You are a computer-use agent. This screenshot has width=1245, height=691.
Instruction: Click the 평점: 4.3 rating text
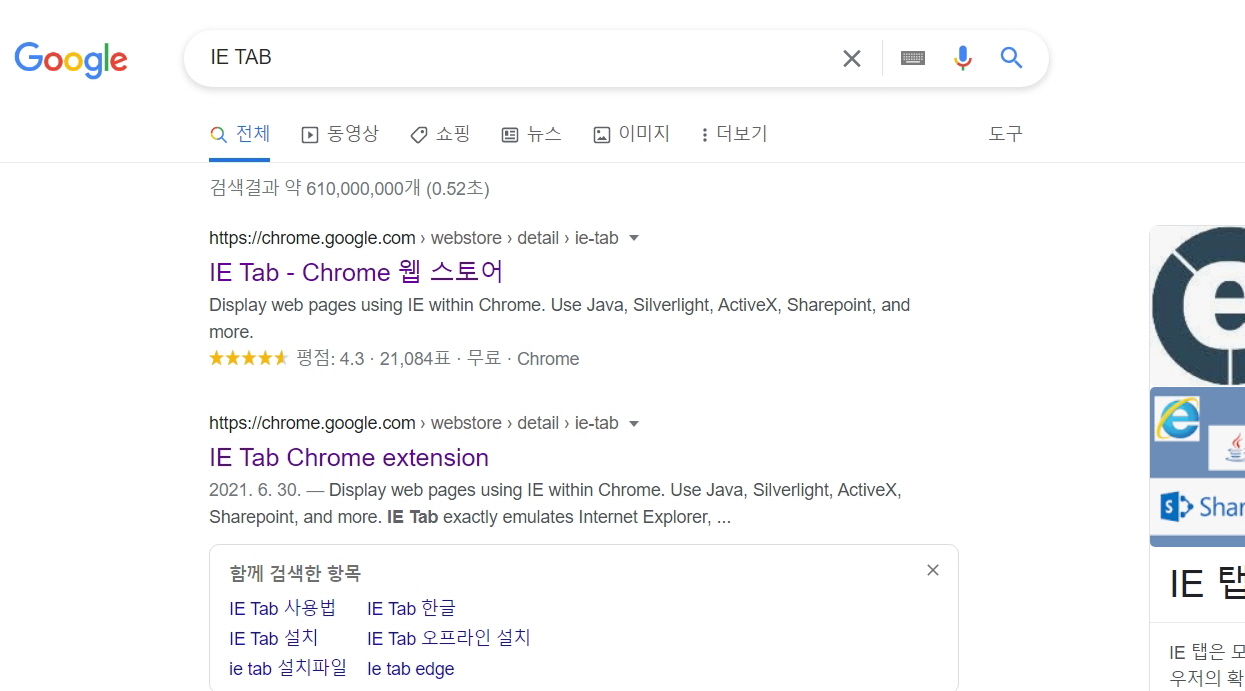pos(330,358)
